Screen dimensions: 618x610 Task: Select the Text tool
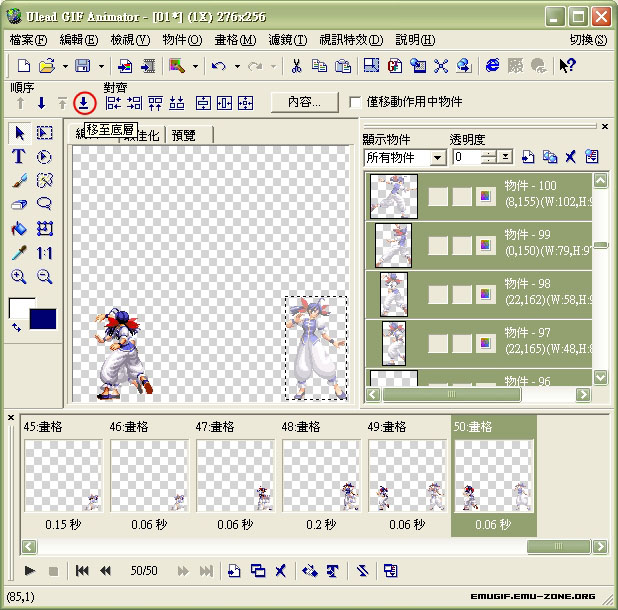[x=19, y=156]
